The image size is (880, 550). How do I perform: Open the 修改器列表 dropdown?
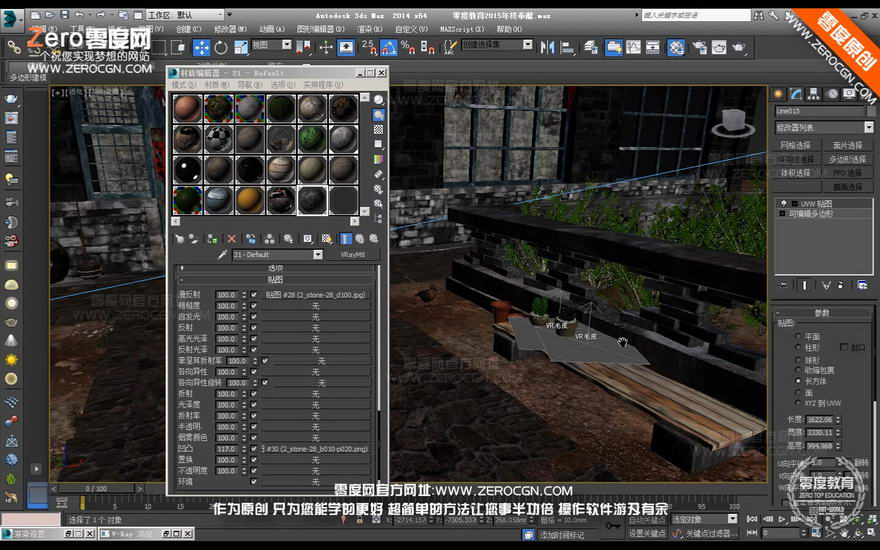point(824,128)
